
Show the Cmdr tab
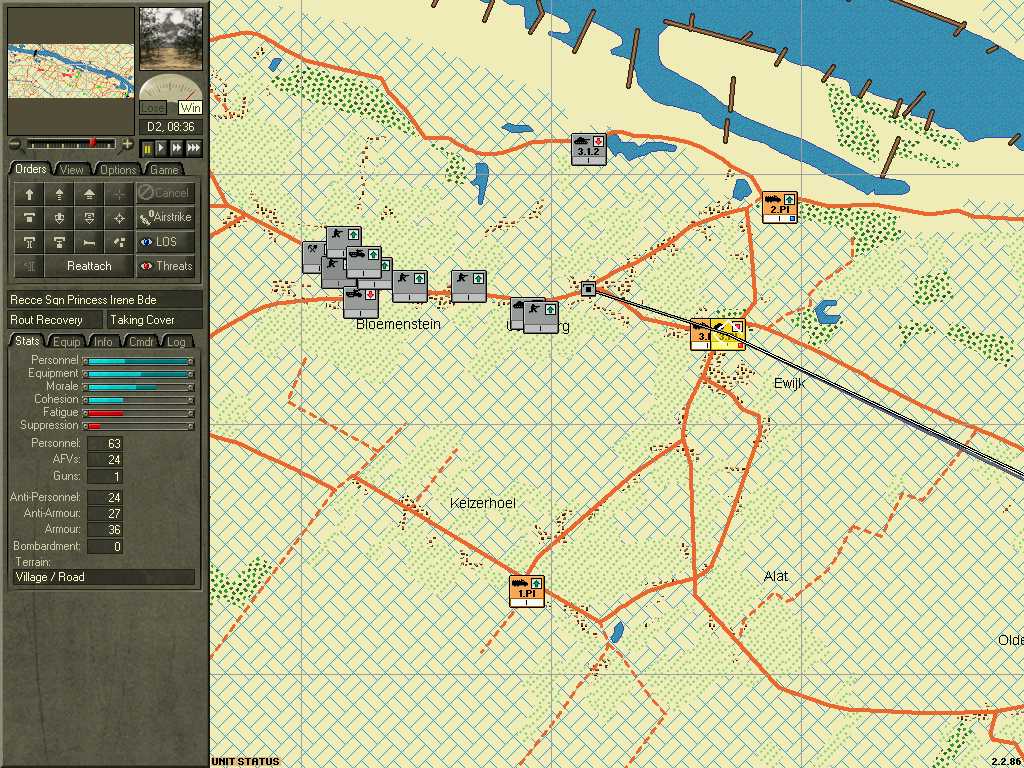[x=141, y=342]
